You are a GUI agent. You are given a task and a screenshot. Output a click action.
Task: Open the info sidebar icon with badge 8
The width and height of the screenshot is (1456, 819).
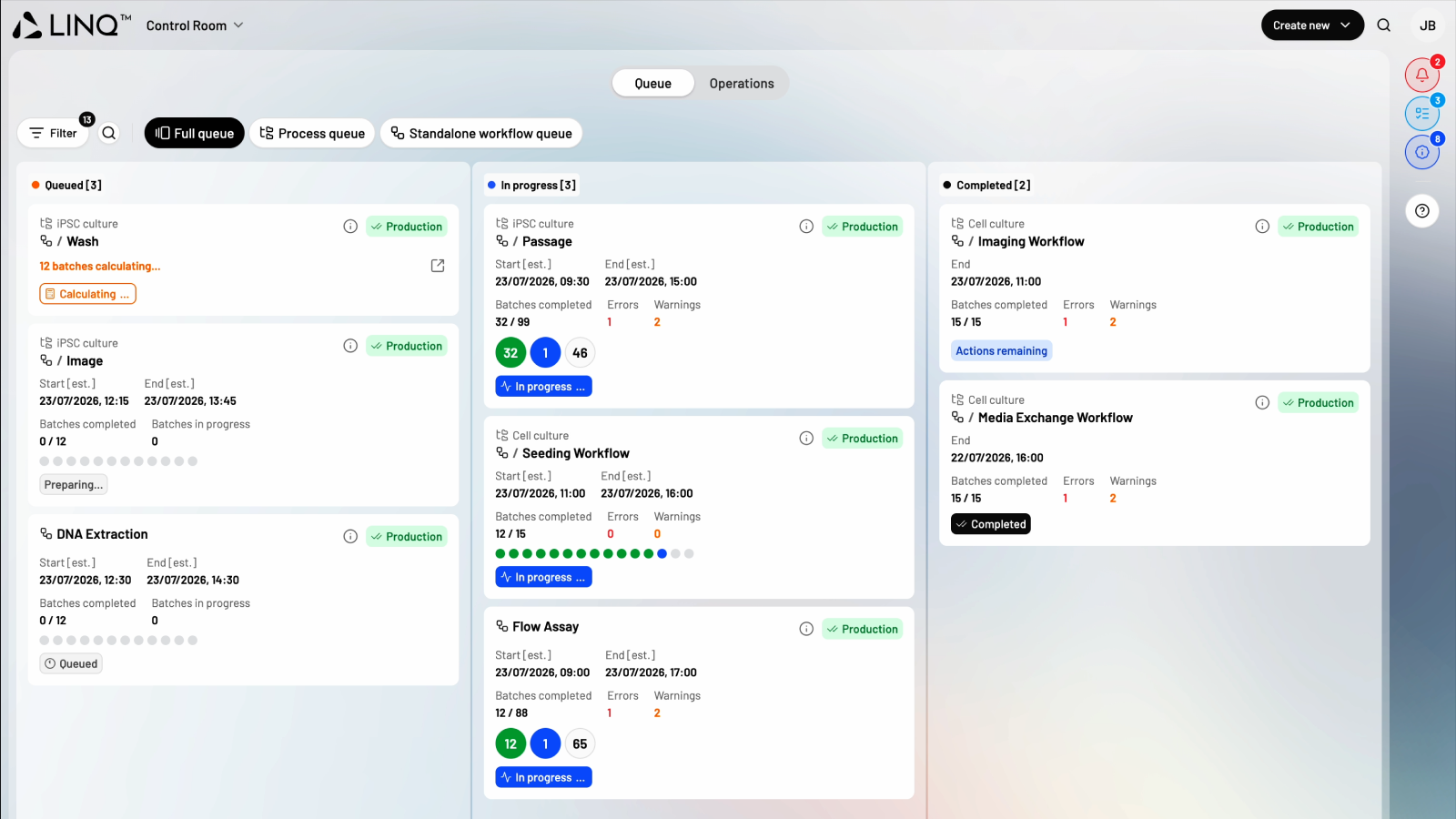click(x=1421, y=152)
